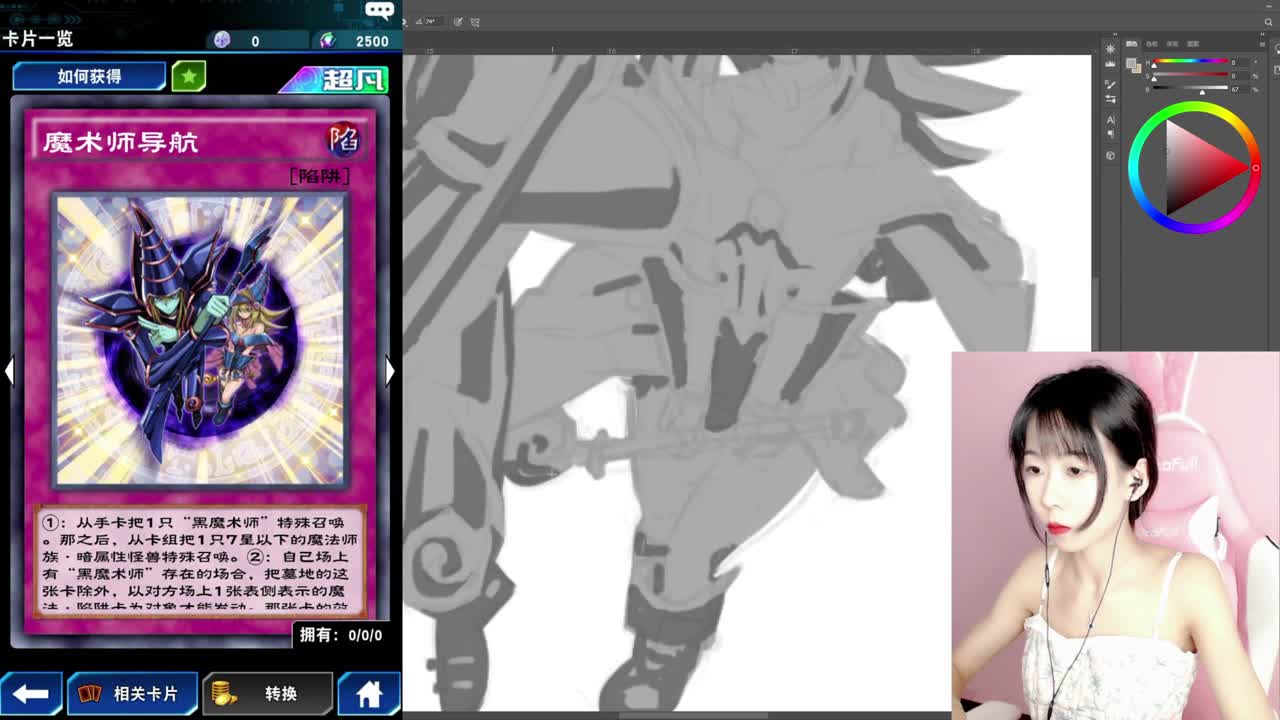Click the purple gem currency icon
The image size is (1280, 720).
point(222,40)
